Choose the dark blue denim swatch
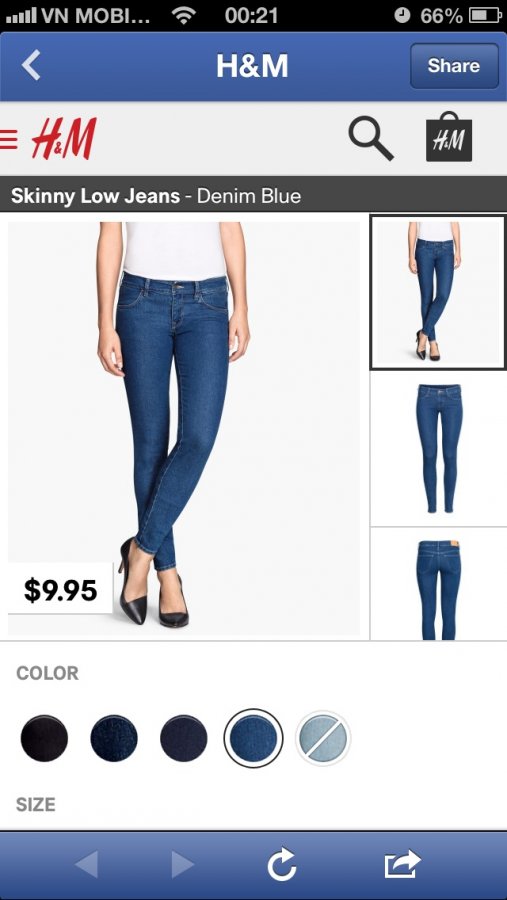 114,738
